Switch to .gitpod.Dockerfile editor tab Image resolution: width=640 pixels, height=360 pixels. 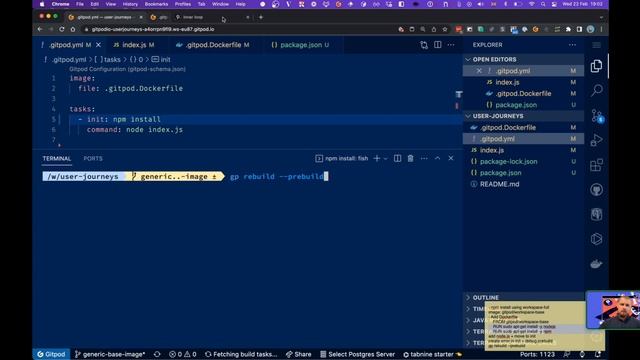(x=213, y=45)
